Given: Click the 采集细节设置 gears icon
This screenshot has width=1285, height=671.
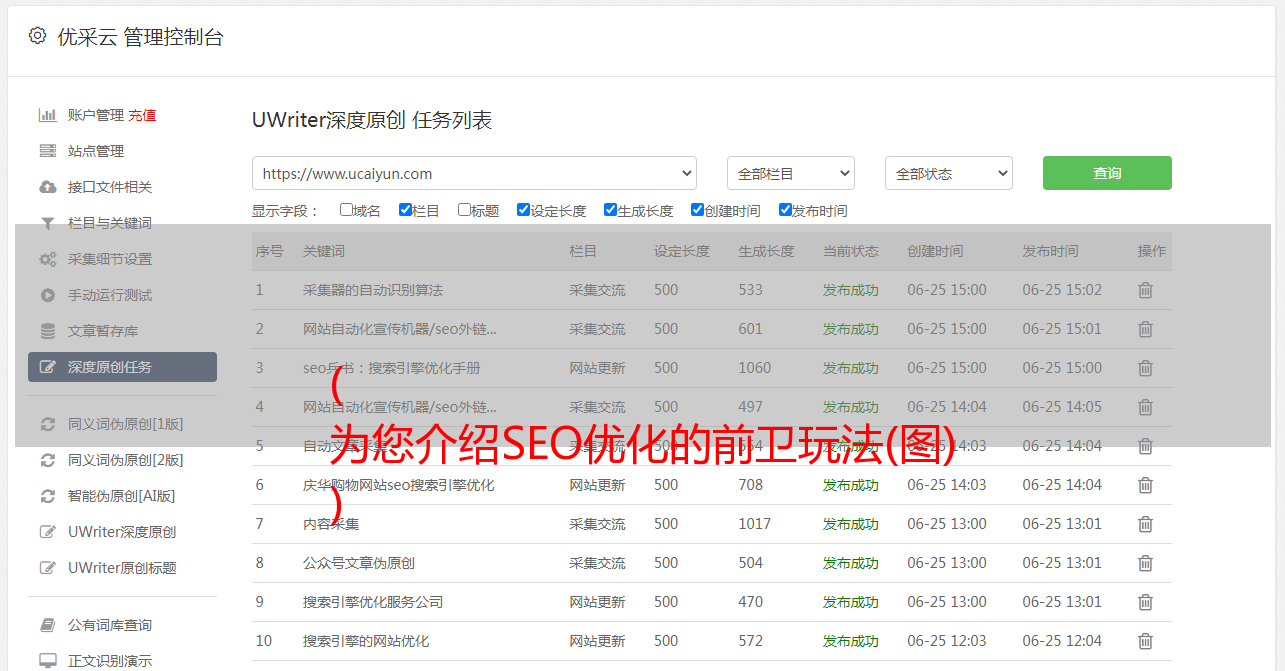Looking at the screenshot, I should click(47, 259).
